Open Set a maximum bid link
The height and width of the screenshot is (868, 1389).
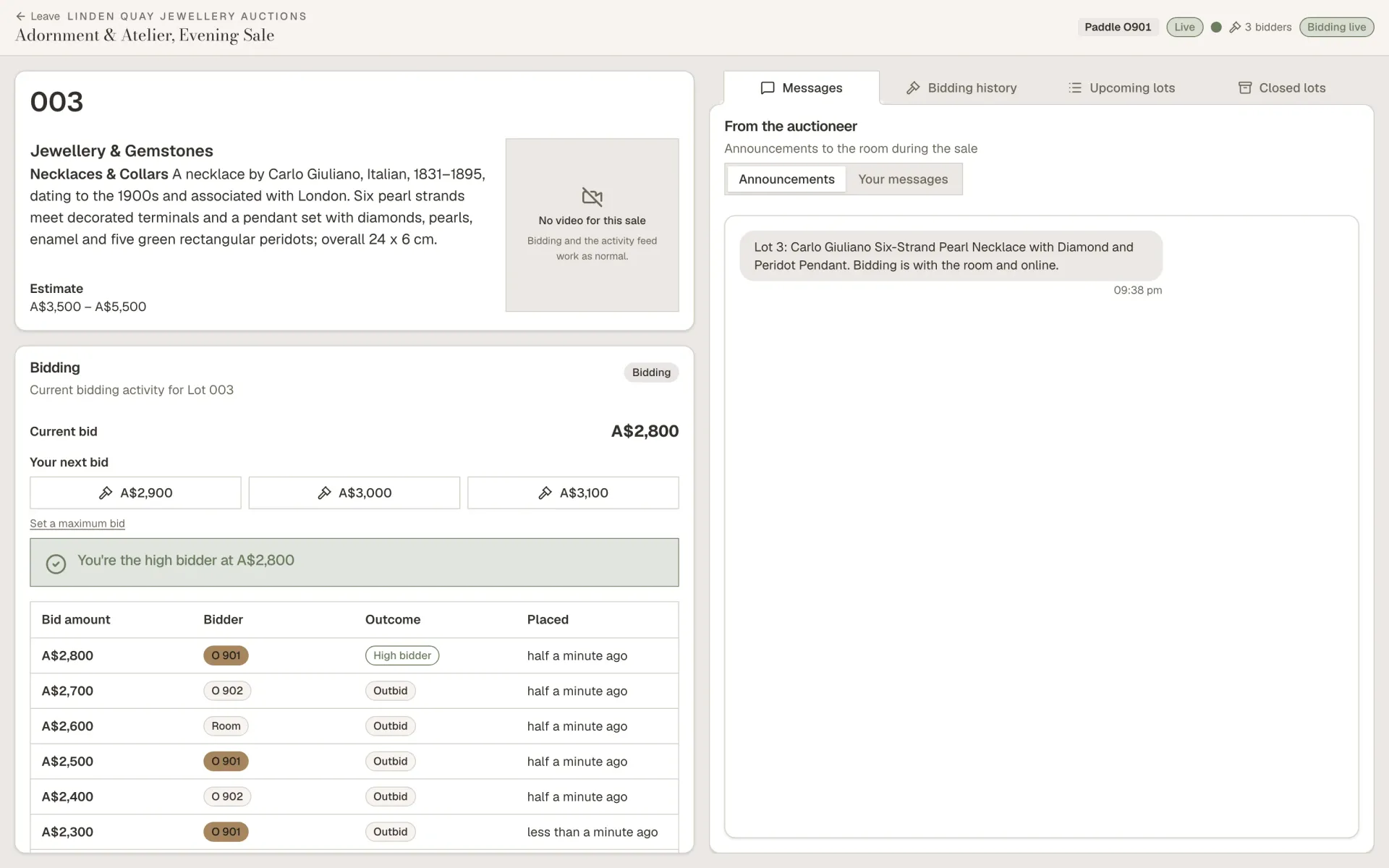tap(77, 523)
